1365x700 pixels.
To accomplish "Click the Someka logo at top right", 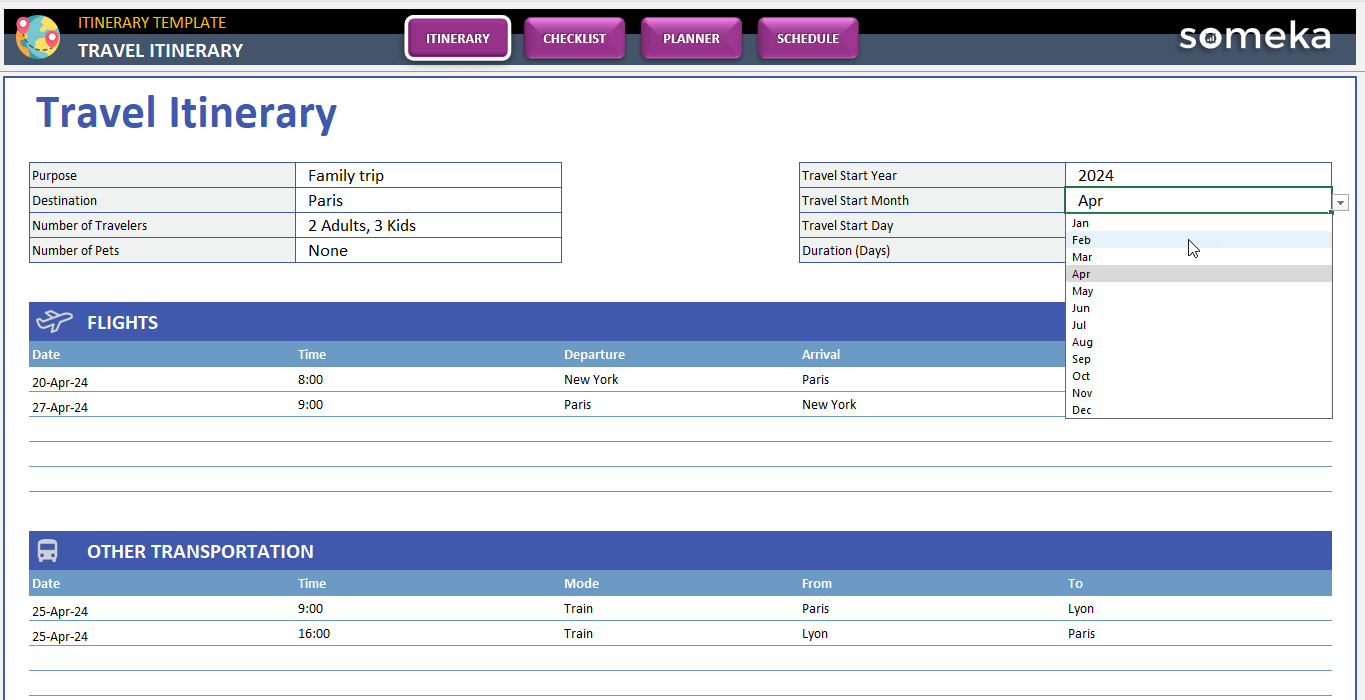I will tap(1255, 36).
